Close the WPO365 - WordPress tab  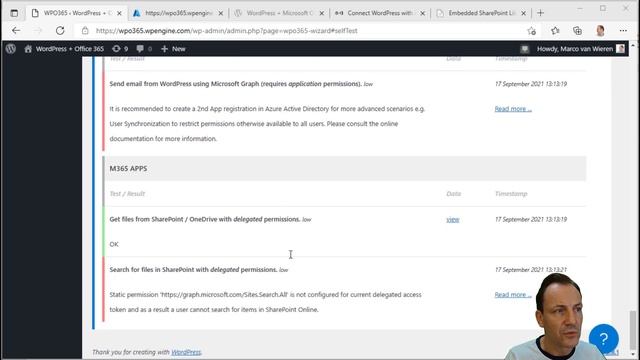[119, 13]
